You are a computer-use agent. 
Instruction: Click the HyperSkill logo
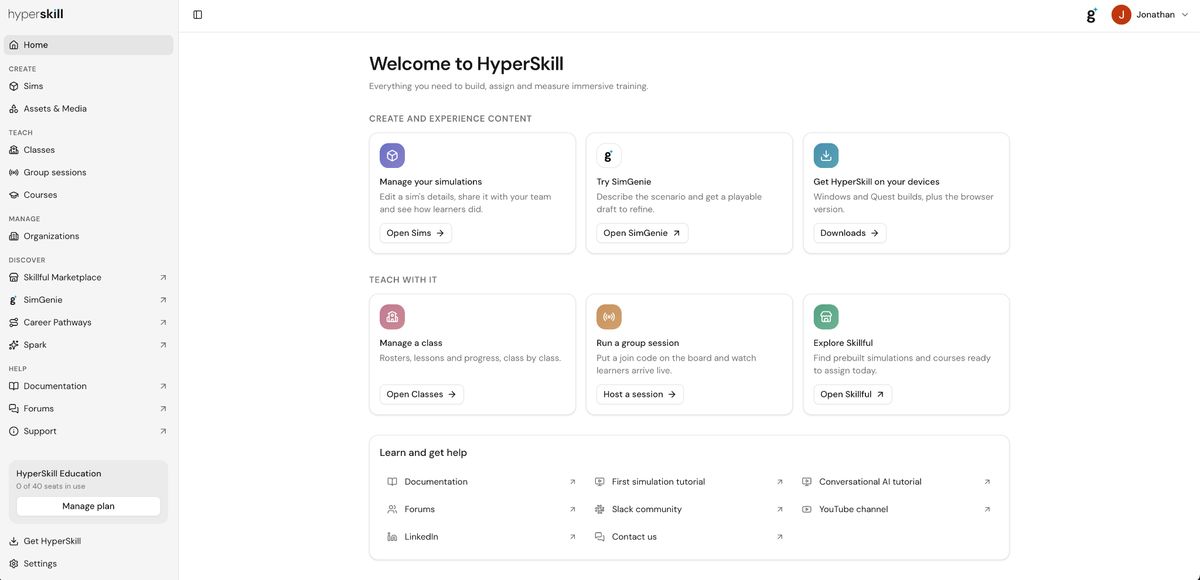click(x=36, y=15)
